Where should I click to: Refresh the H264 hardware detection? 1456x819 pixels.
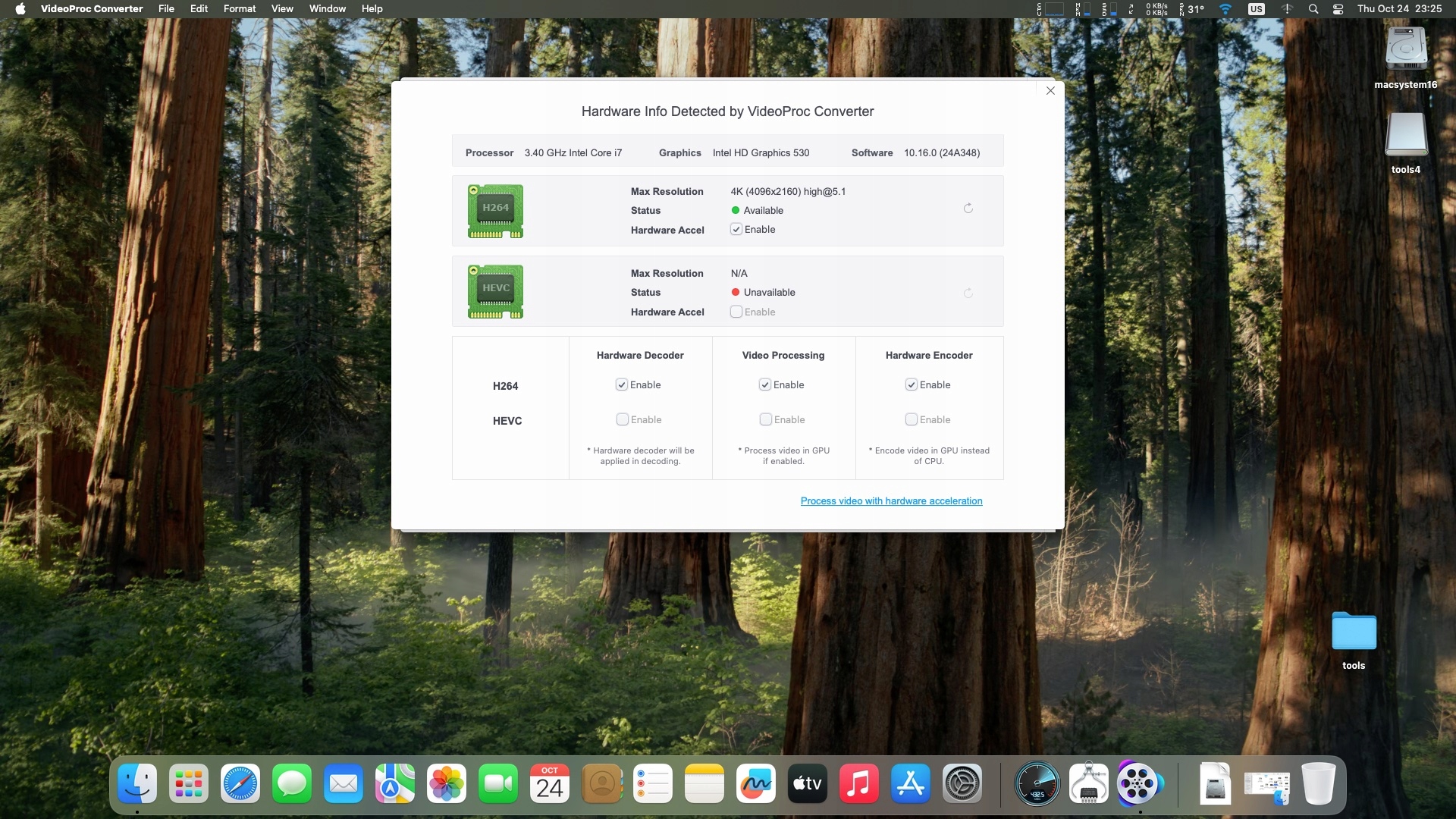pyautogui.click(x=968, y=209)
